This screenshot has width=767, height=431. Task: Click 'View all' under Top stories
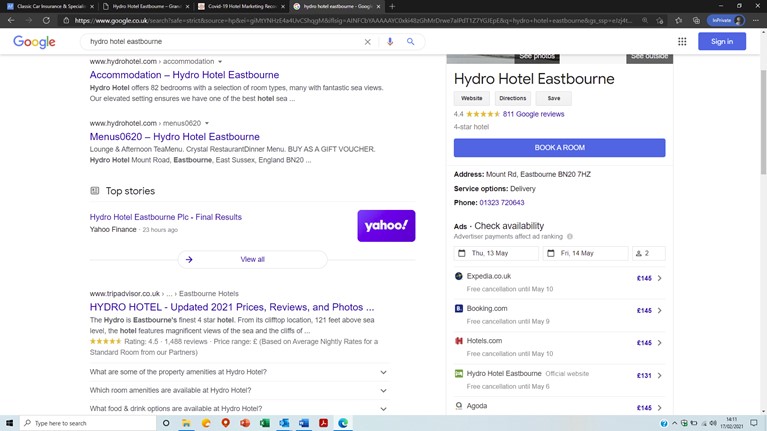pyautogui.click(x=252, y=259)
